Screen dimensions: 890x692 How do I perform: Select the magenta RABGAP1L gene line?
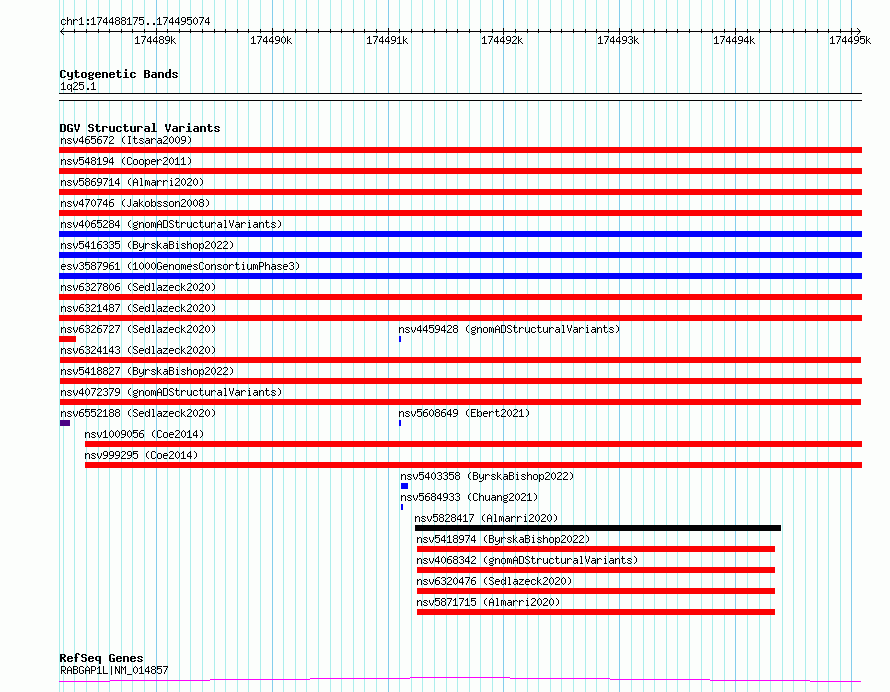pos(460,680)
